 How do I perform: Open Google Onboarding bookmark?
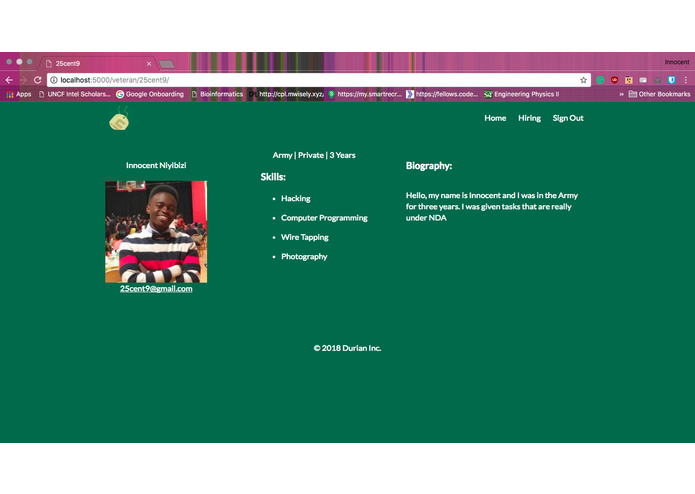[150, 94]
